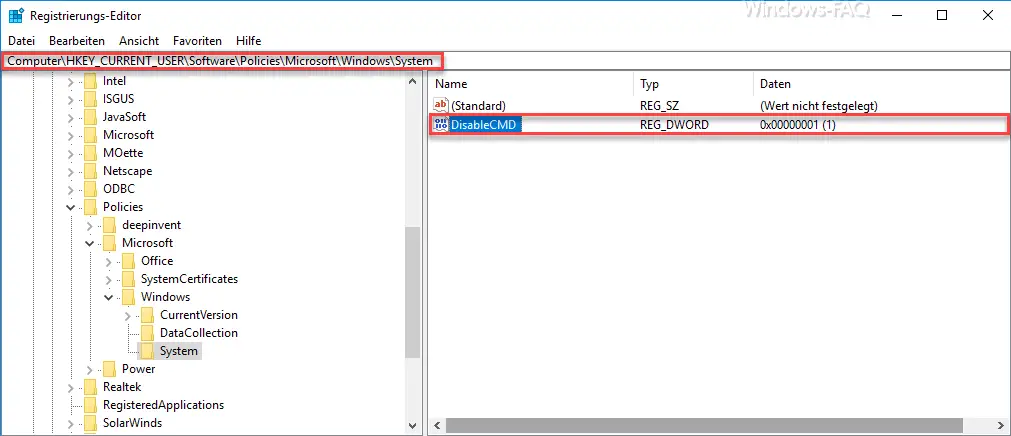The image size is (1011, 436).
Task: Select the Realtek folder icon
Action: tap(90, 388)
